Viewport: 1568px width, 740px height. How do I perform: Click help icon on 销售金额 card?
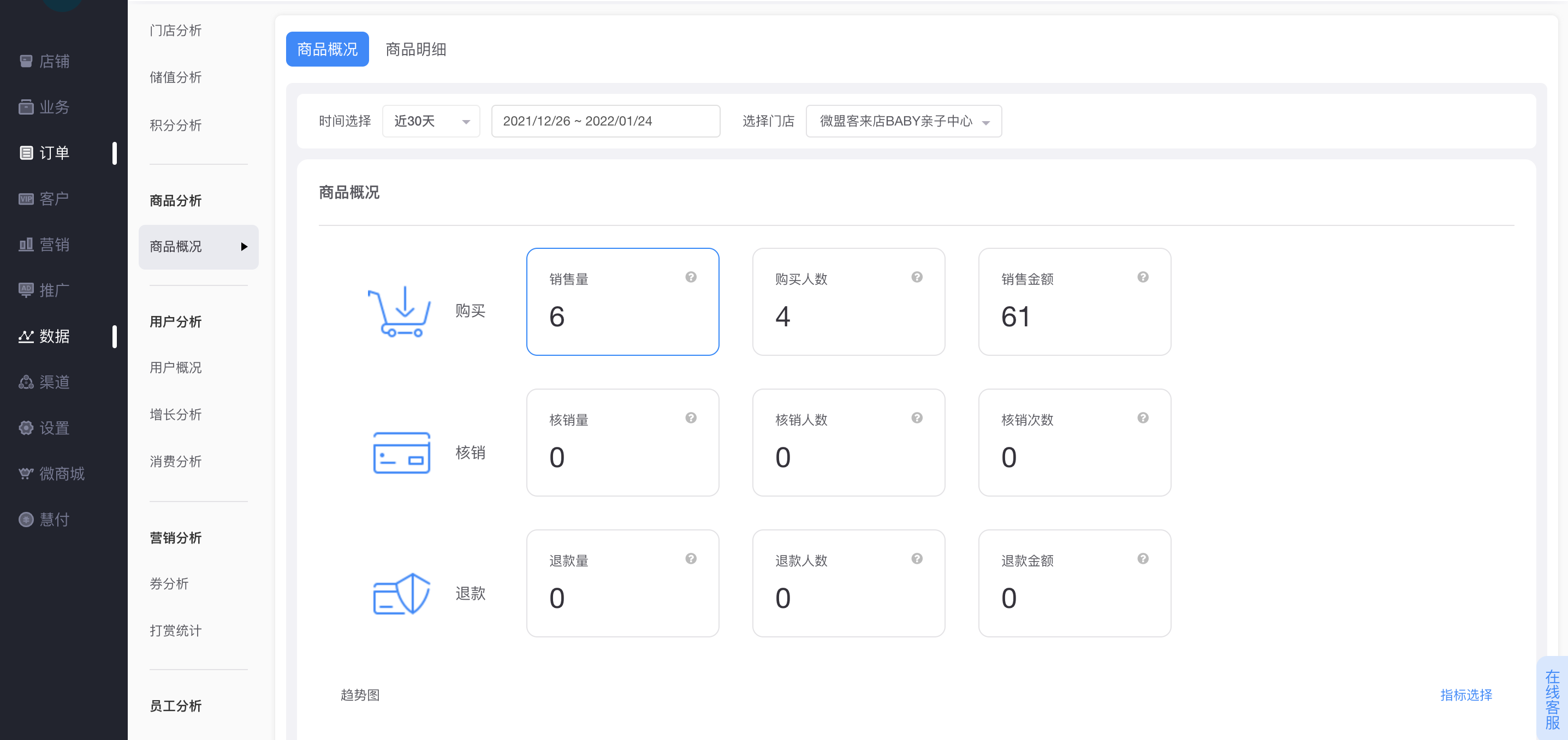coord(1143,277)
